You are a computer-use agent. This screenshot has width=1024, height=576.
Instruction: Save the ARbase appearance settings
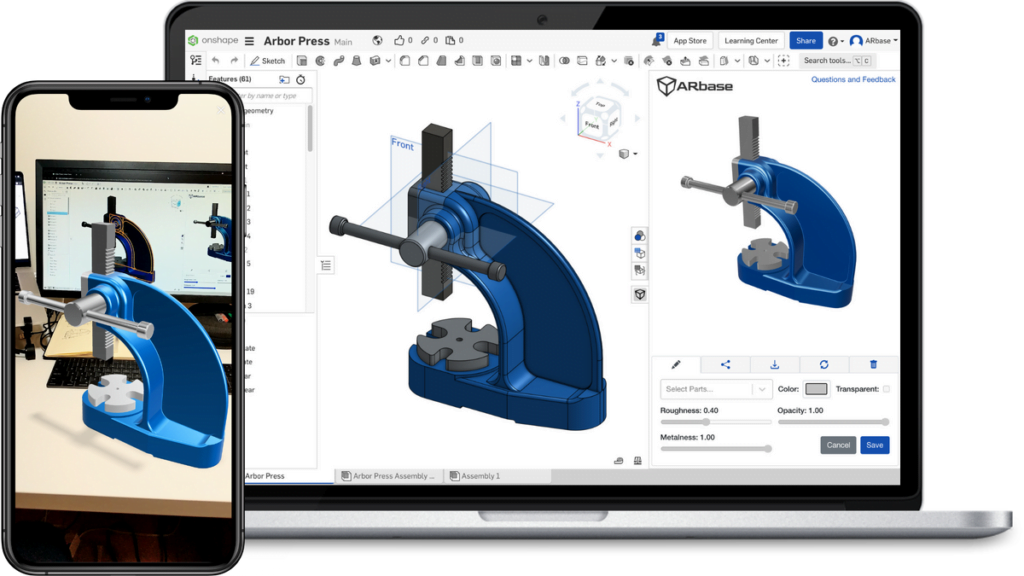coord(874,445)
